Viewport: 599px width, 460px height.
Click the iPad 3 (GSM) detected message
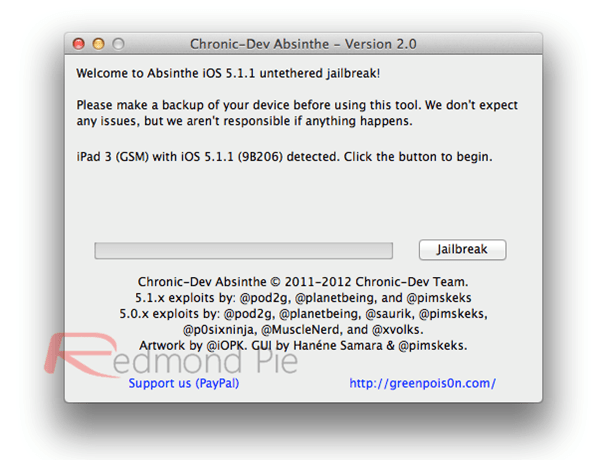point(284,157)
